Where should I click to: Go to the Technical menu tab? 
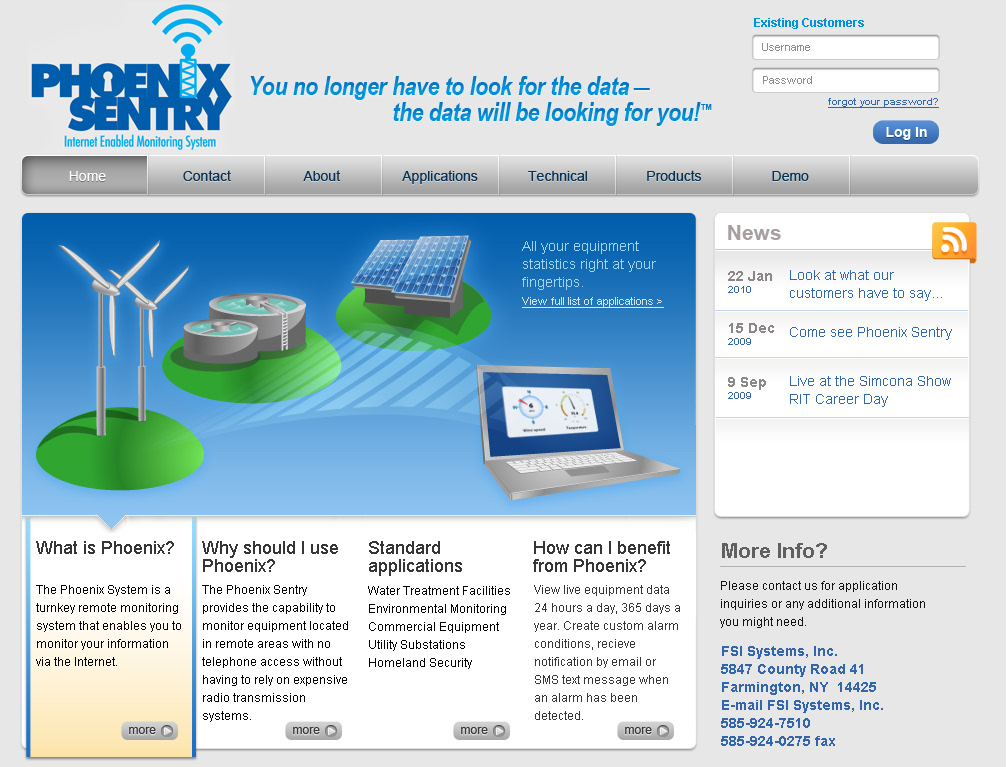(x=558, y=176)
